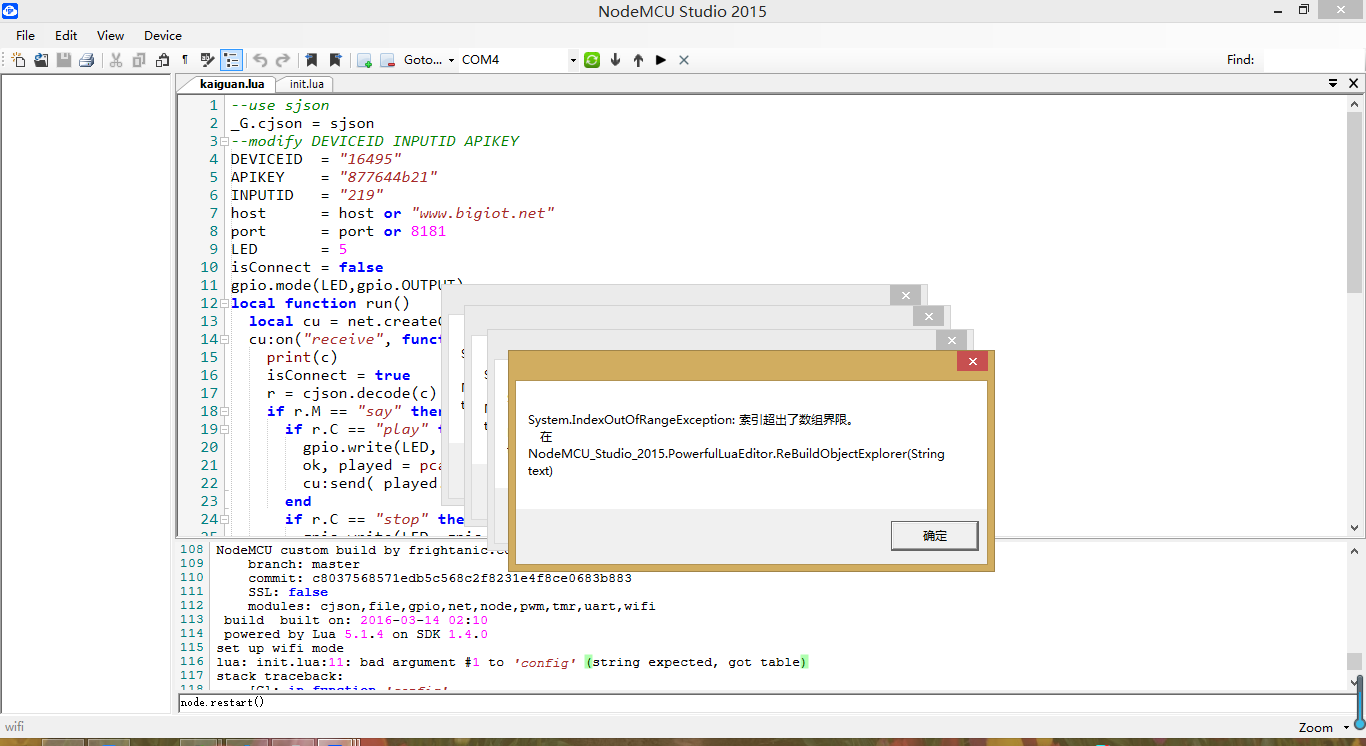Click the remove document red minus icon

(x=387, y=60)
